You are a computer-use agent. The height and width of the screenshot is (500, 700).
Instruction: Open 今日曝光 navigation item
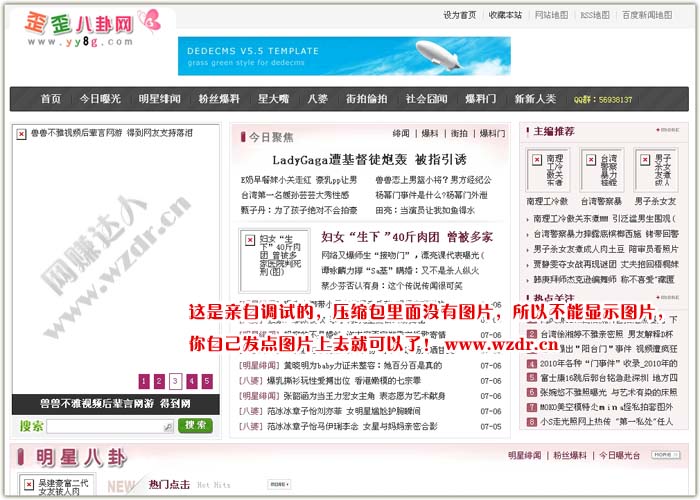pos(100,99)
